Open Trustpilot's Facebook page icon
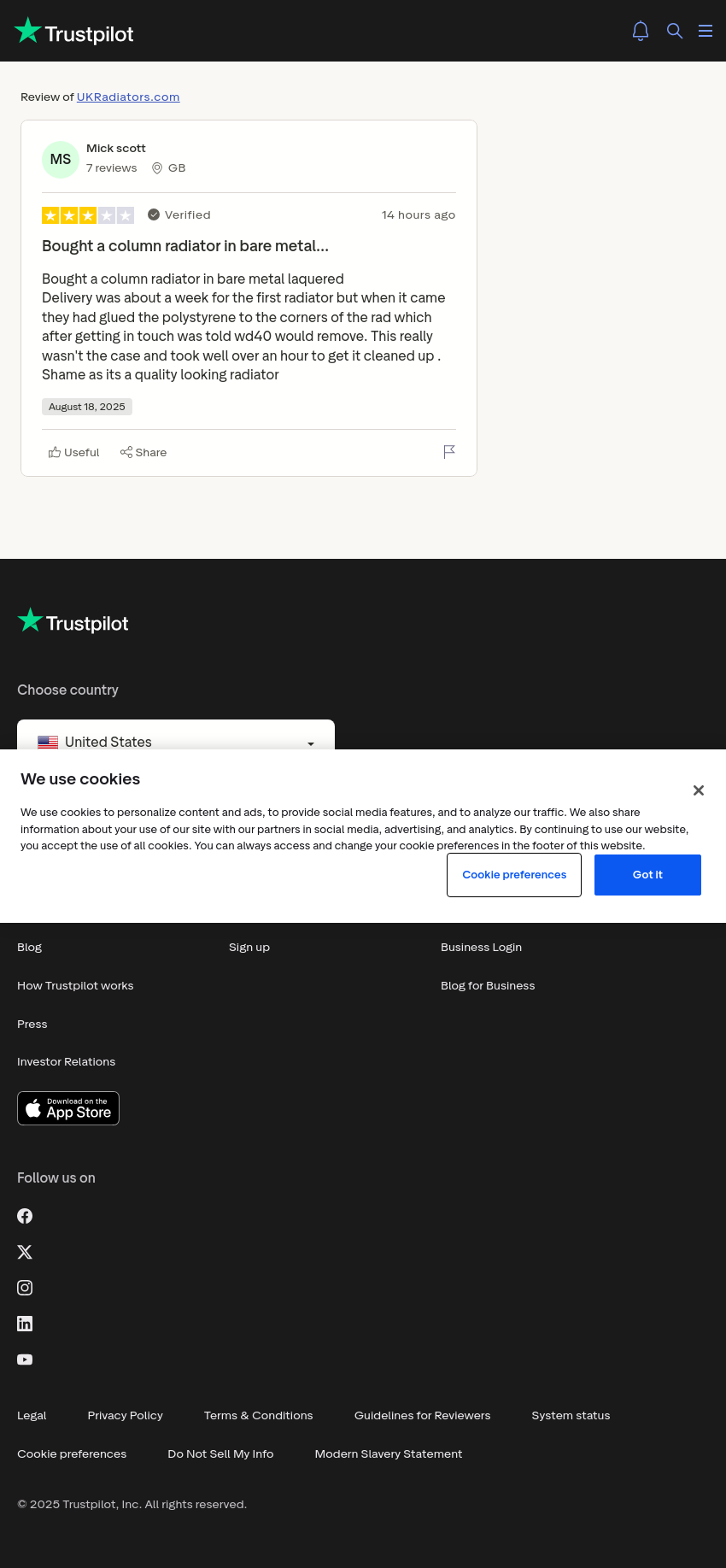The width and height of the screenshot is (726, 1568). [x=25, y=1216]
